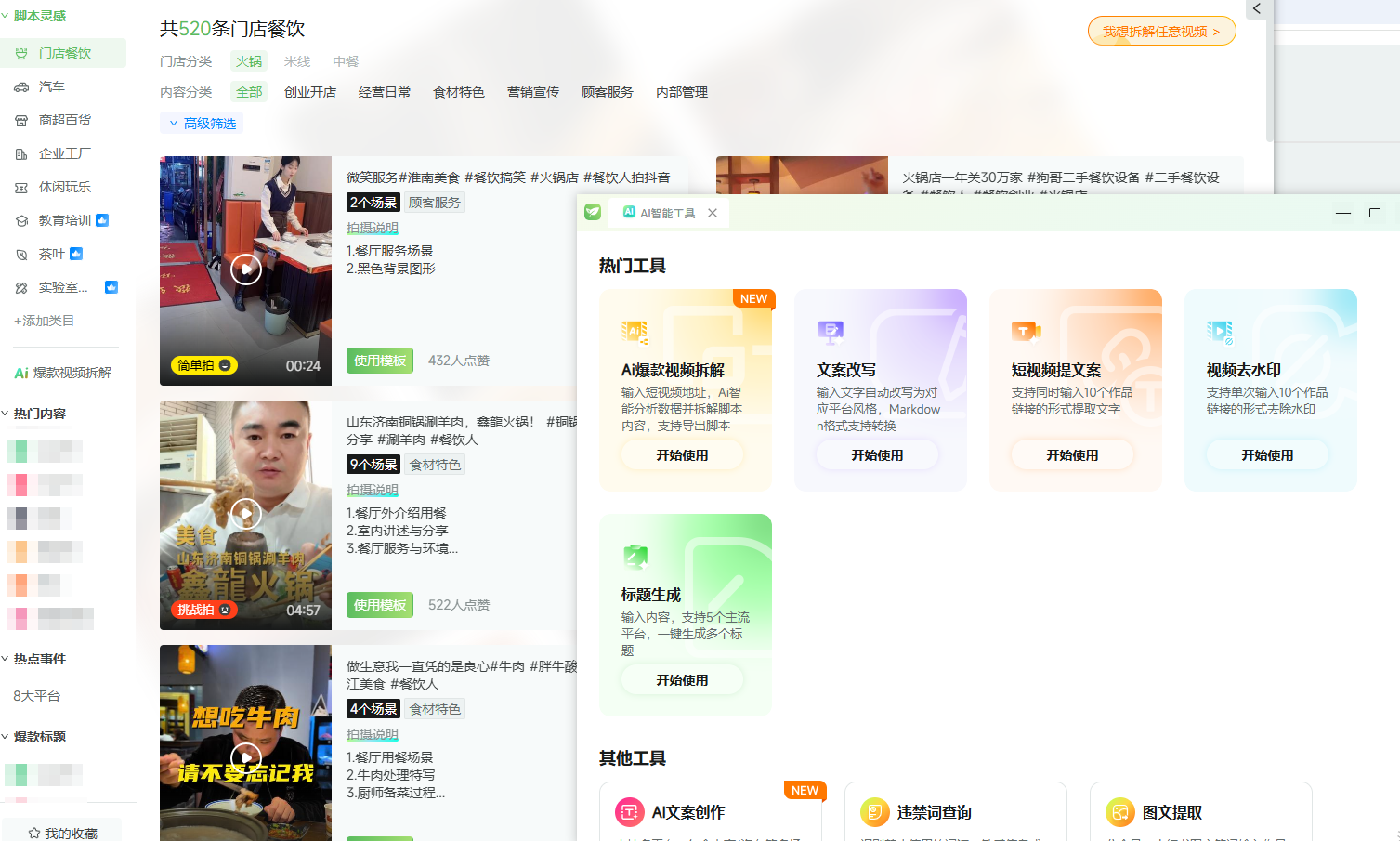The height and width of the screenshot is (841, 1400).
Task: Collapse the 热点事件 sidebar section
Action: [6, 659]
